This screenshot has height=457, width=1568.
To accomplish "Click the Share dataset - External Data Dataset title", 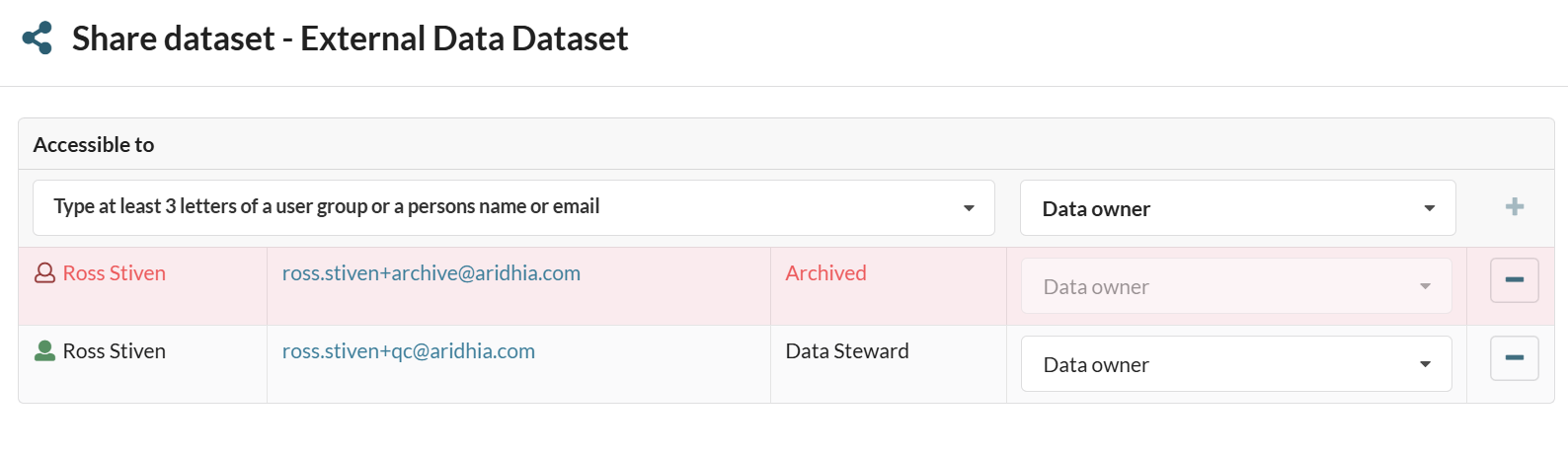I will point(350,38).
